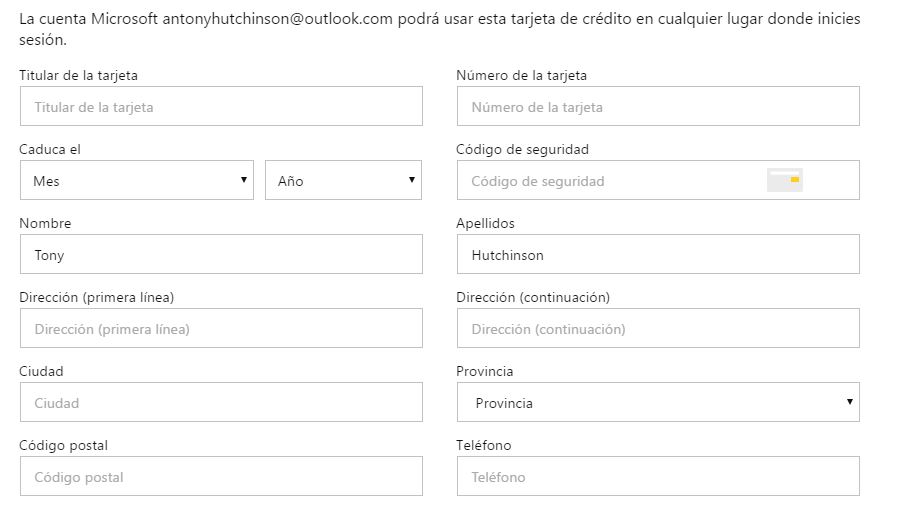Open the Mes expiration month dropdown
901x512 pixels.
(x=137, y=181)
